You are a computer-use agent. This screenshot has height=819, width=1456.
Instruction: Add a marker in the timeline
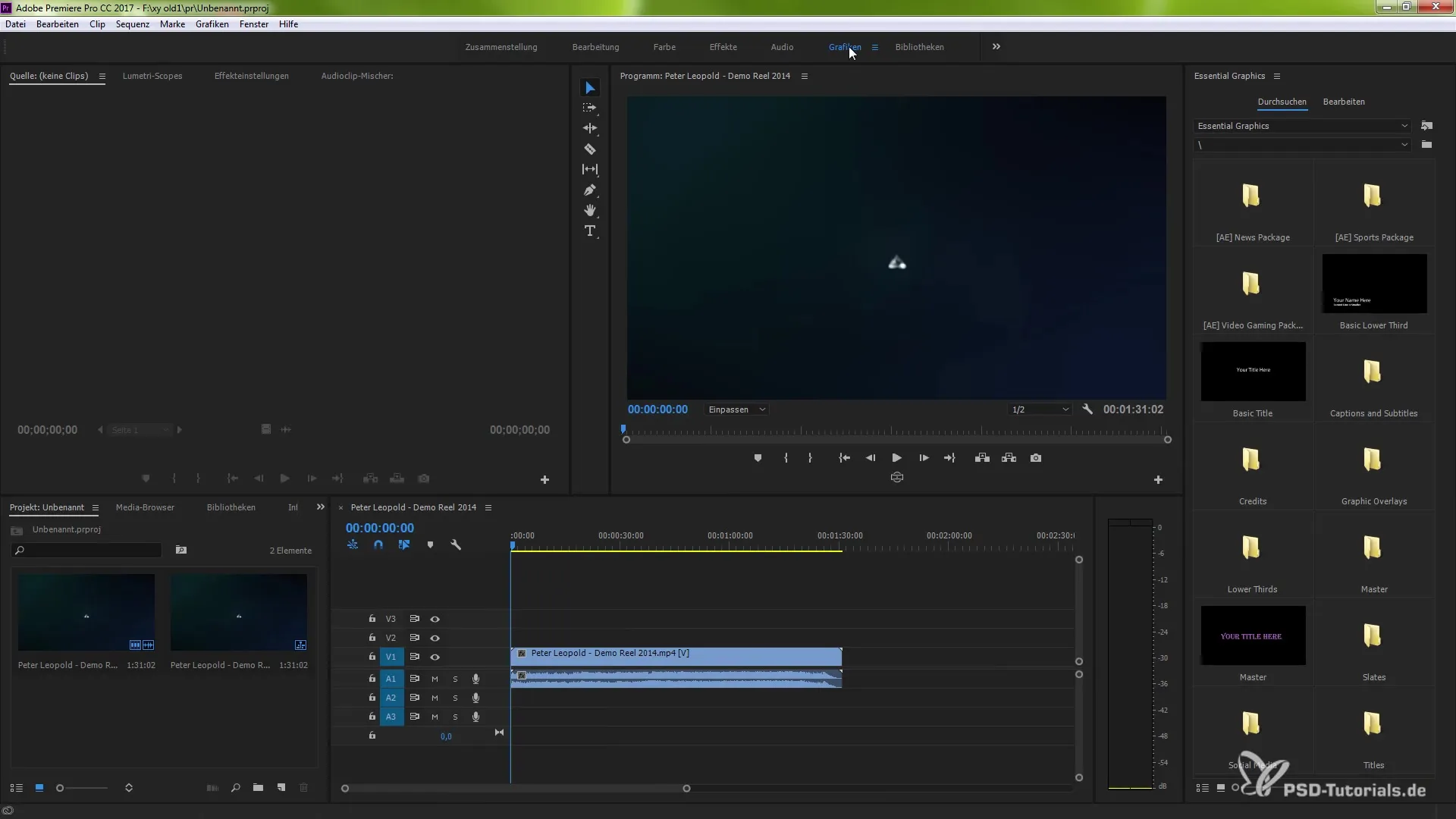[430, 544]
